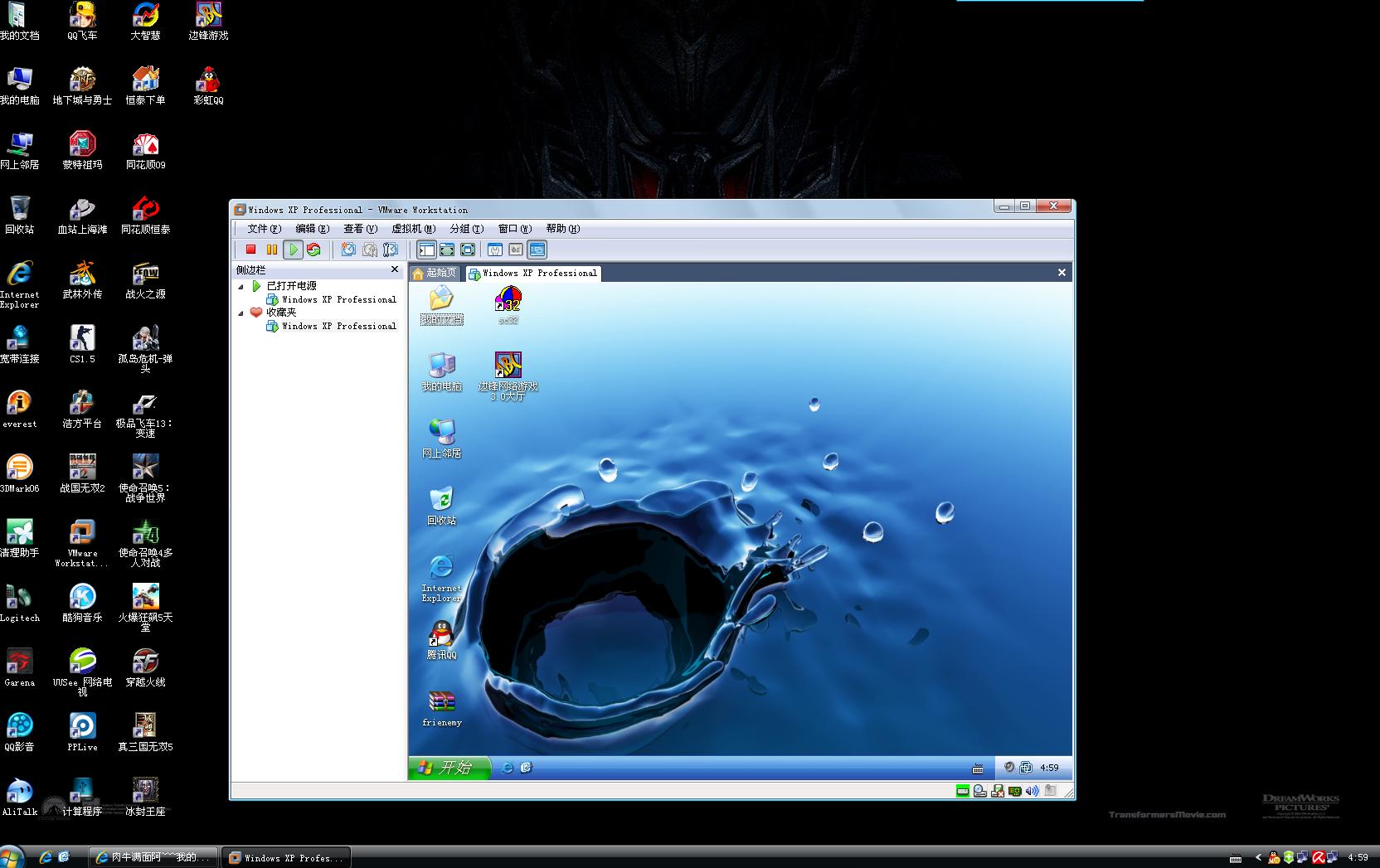Viewport: 1380px width, 868px height.
Task: Collapse the 收藏夹 tree group
Action: (x=241, y=313)
